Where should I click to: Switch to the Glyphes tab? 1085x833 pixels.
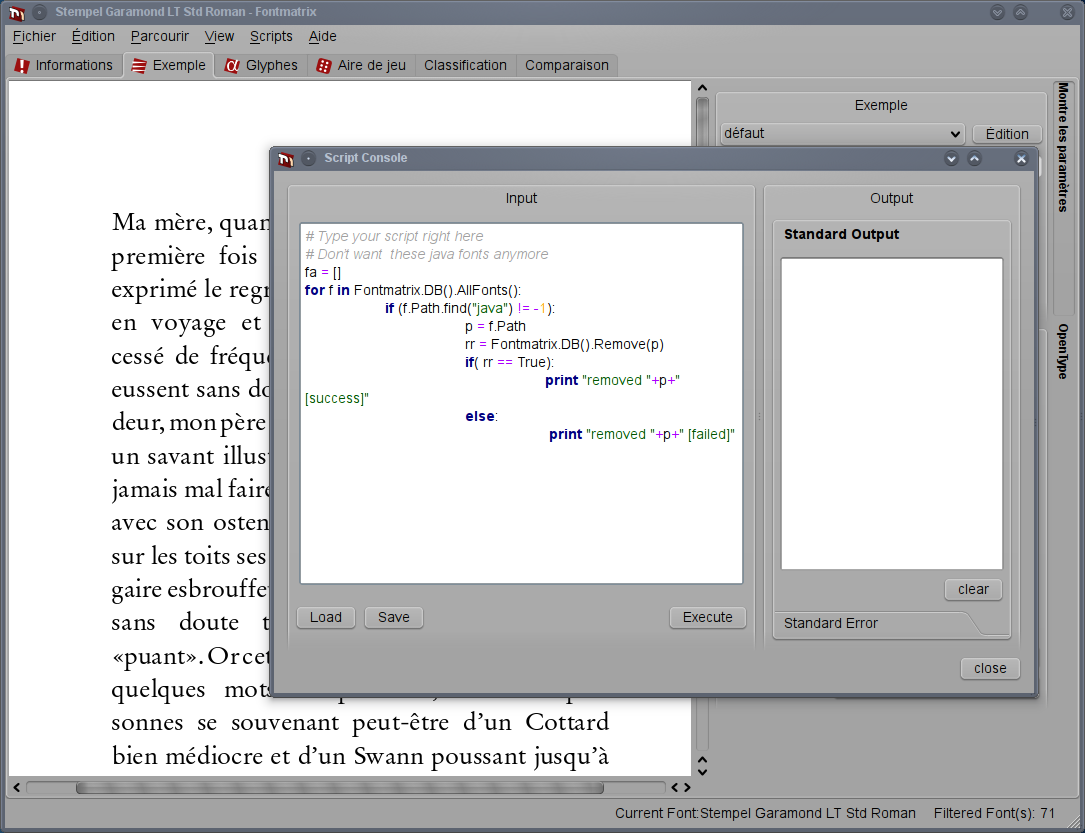262,65
